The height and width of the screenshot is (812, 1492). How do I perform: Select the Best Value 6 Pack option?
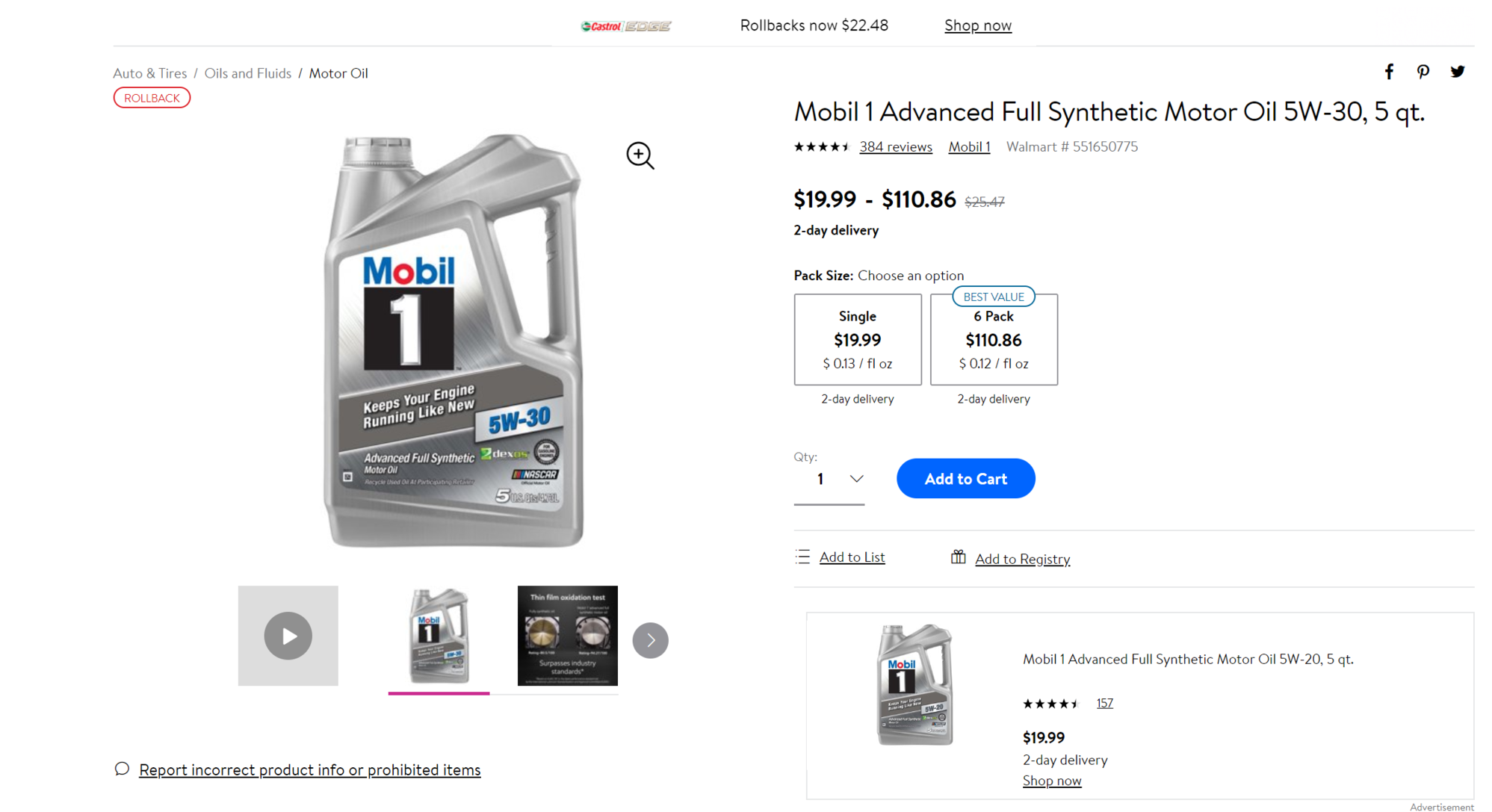click(x=994, y=339)
